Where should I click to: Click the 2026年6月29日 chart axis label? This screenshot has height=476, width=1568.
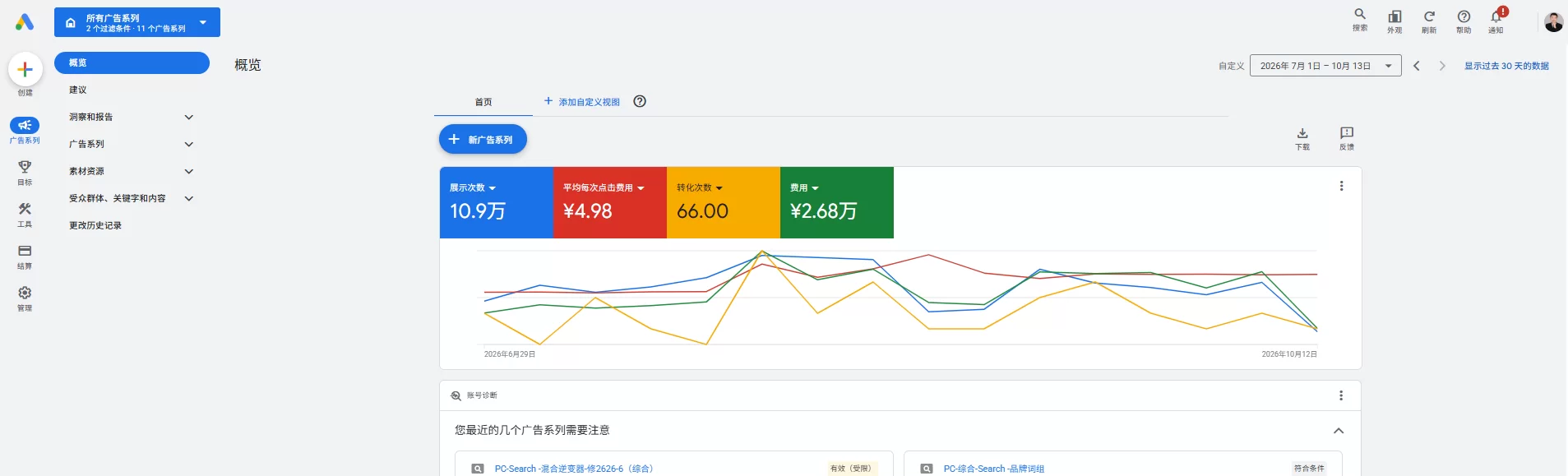[x=509, y=354]
